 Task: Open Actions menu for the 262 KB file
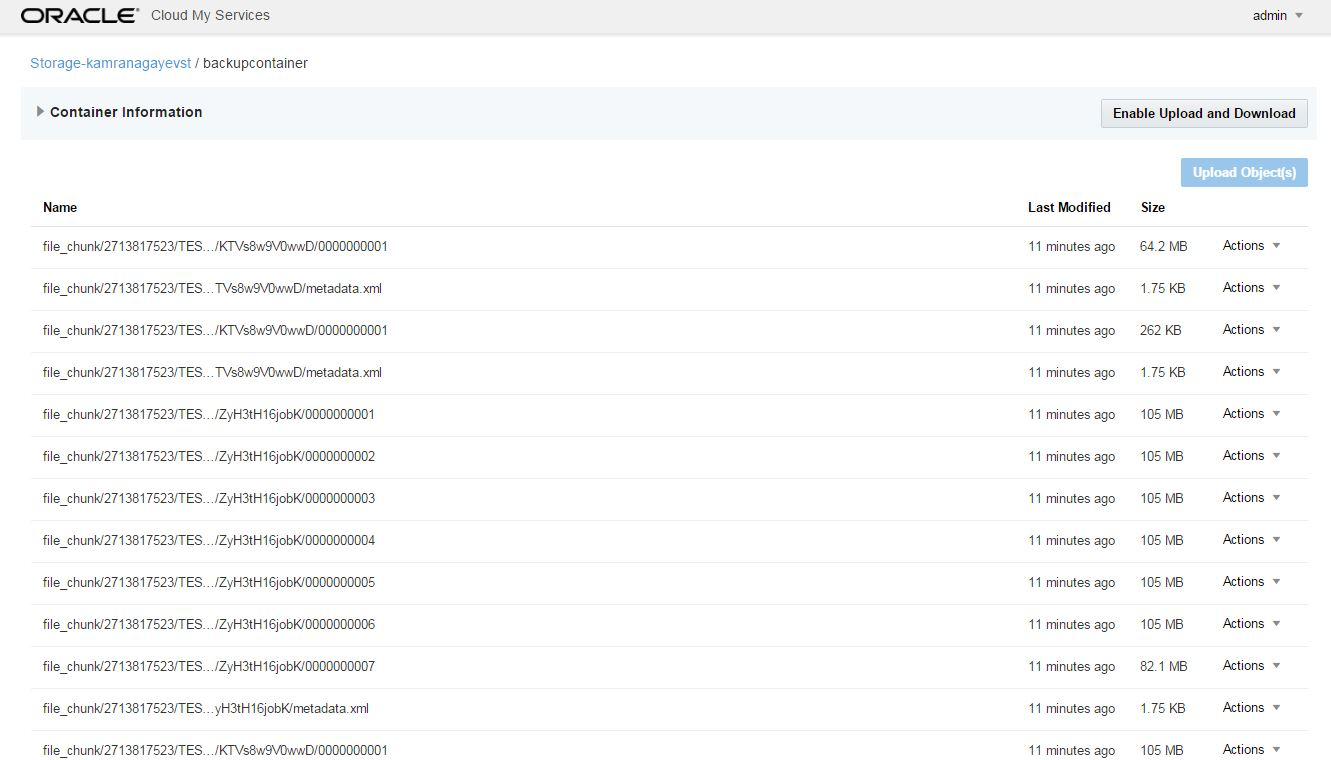[x=1250, y=330]
